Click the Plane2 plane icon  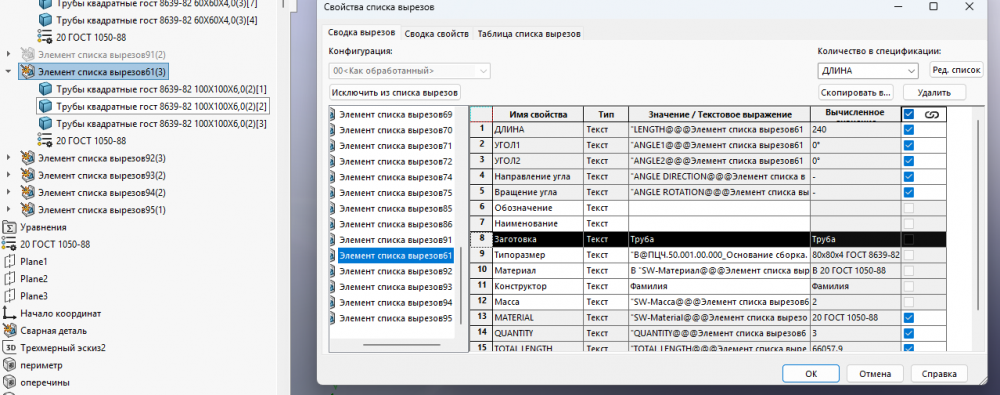[10, 279]
